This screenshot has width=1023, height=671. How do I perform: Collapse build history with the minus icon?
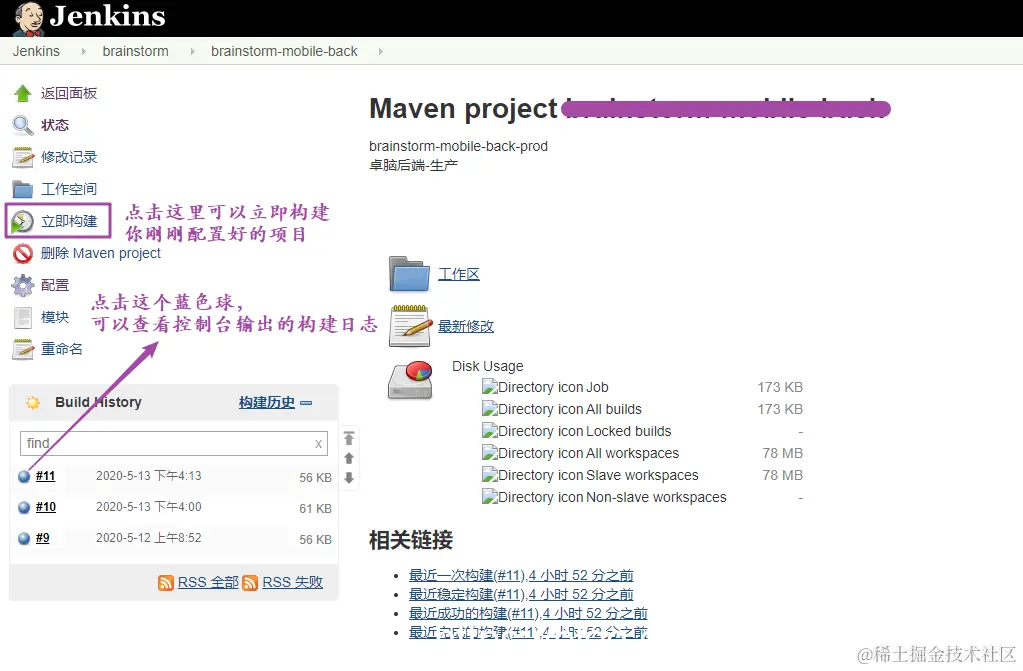click(306, 403)
